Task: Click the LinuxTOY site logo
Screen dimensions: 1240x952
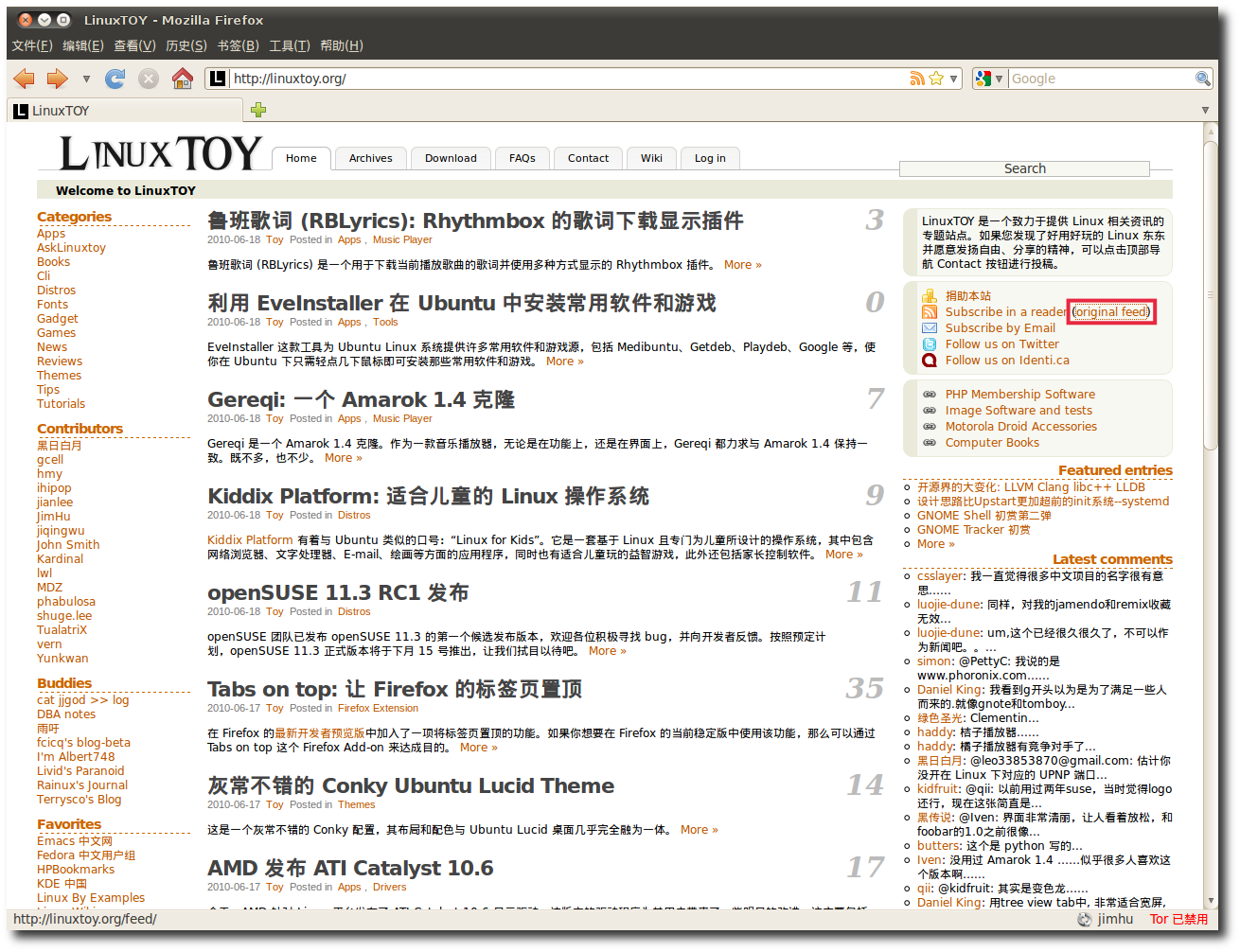Action: click(x=161, y=153)
